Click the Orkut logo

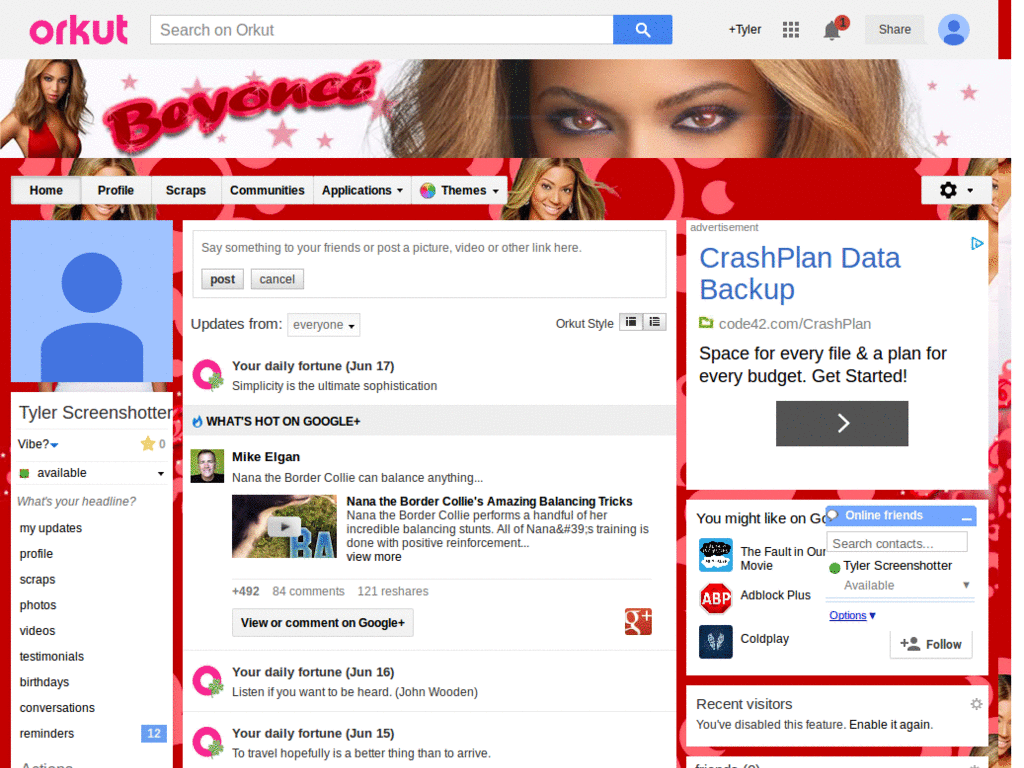click(x=78, y=30)
